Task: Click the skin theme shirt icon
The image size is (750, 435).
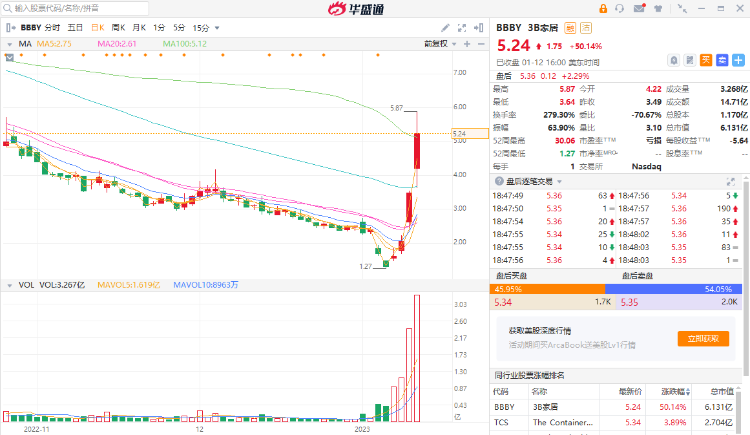Action: (658, 8)
